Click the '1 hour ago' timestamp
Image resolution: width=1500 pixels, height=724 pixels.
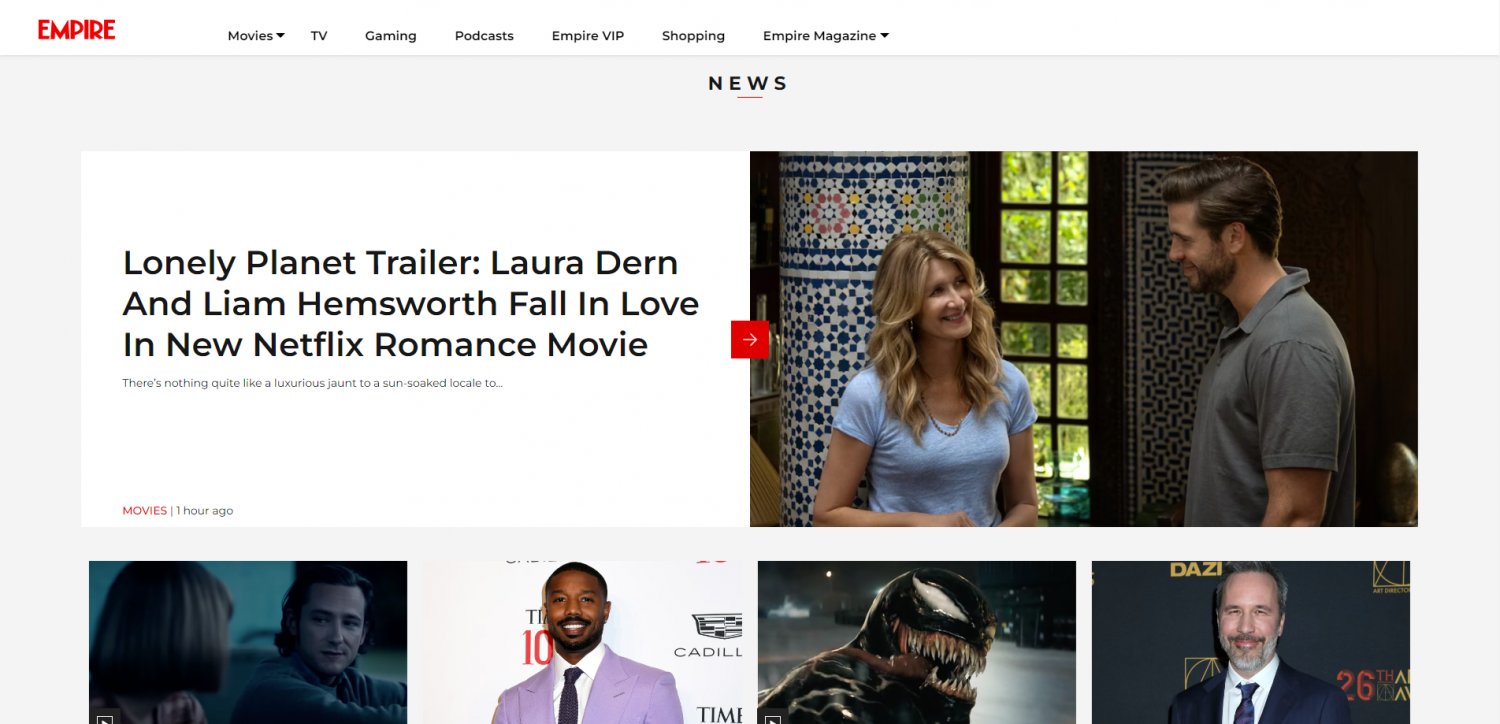point(205,510)
